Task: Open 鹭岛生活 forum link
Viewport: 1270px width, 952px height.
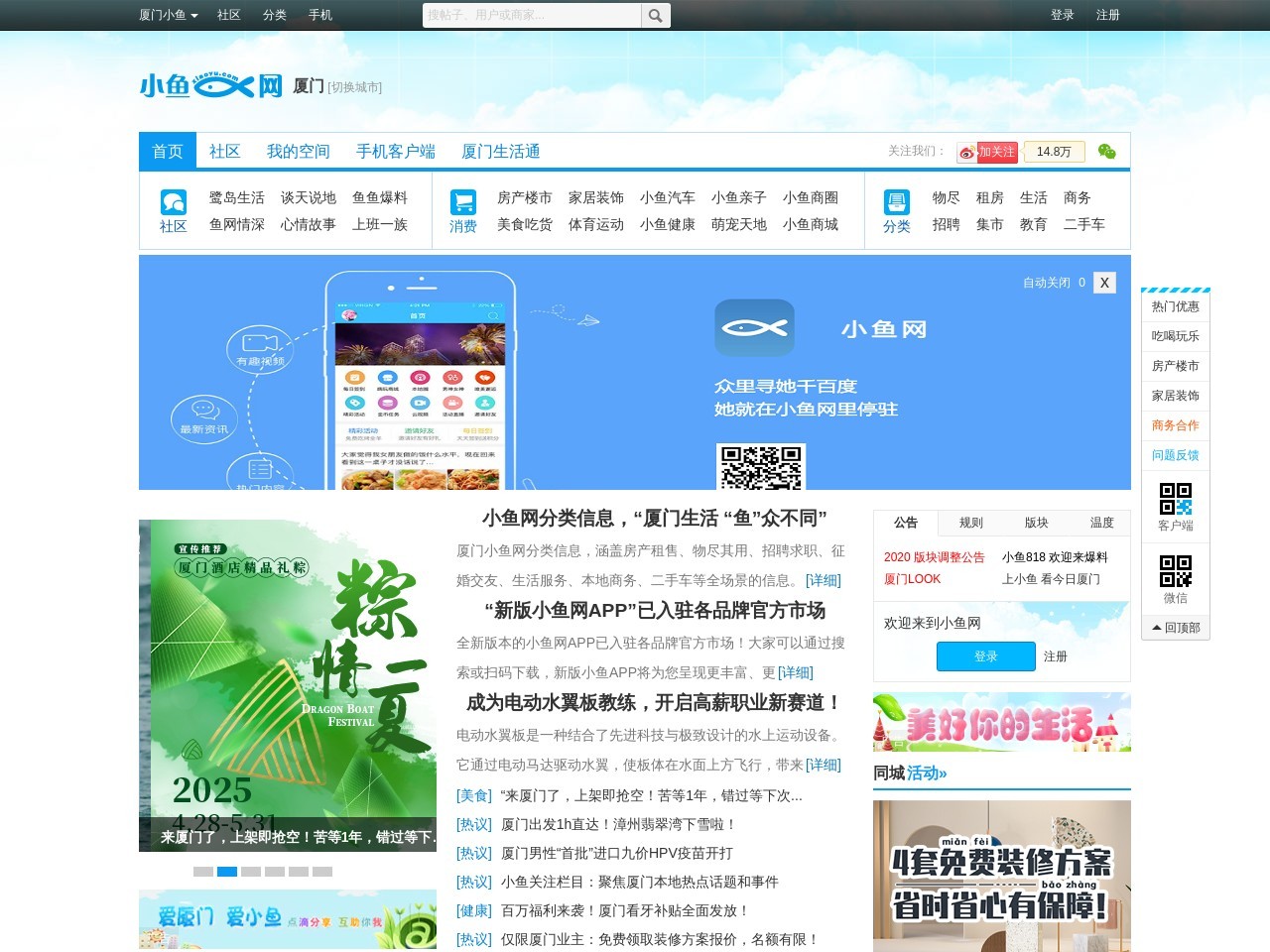Action: (237, 197)
